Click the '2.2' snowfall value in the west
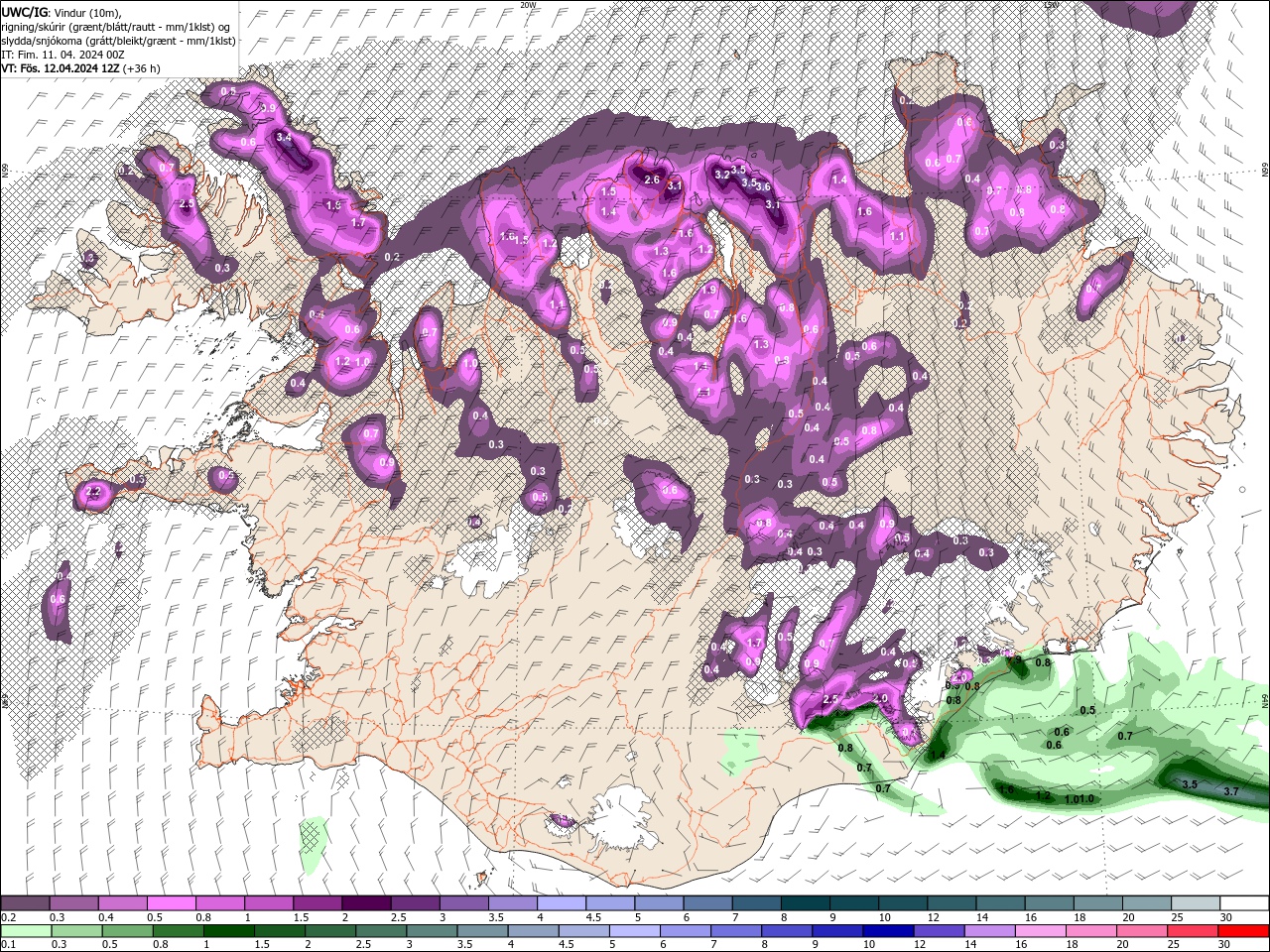Image resolution: width=1270 pixels, height=952 pixels. [95, 491]
